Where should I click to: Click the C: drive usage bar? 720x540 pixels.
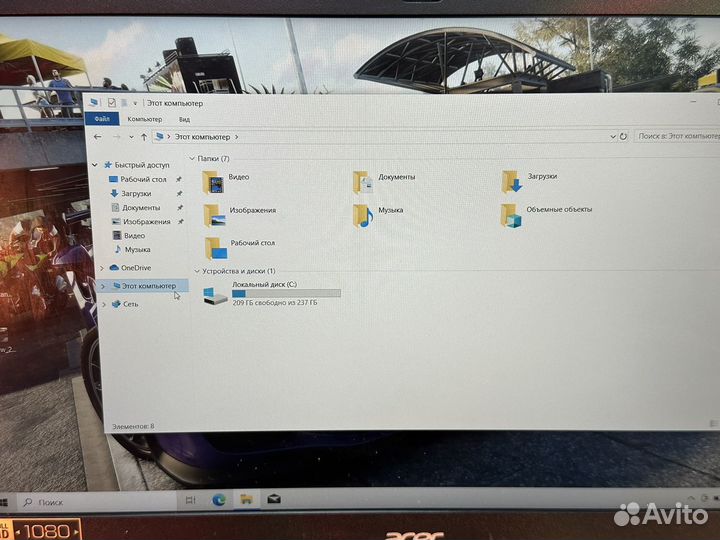286,293
